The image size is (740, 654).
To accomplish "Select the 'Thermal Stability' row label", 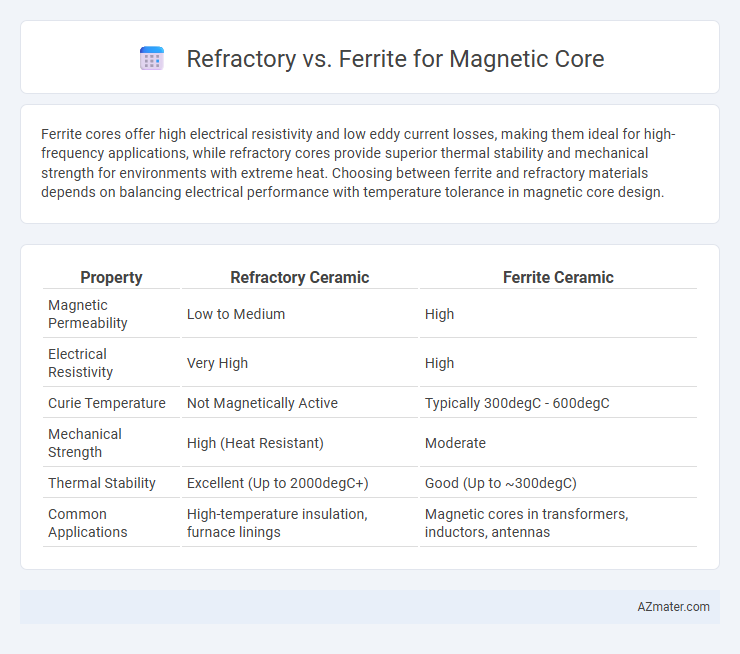I will coord(102,483).
